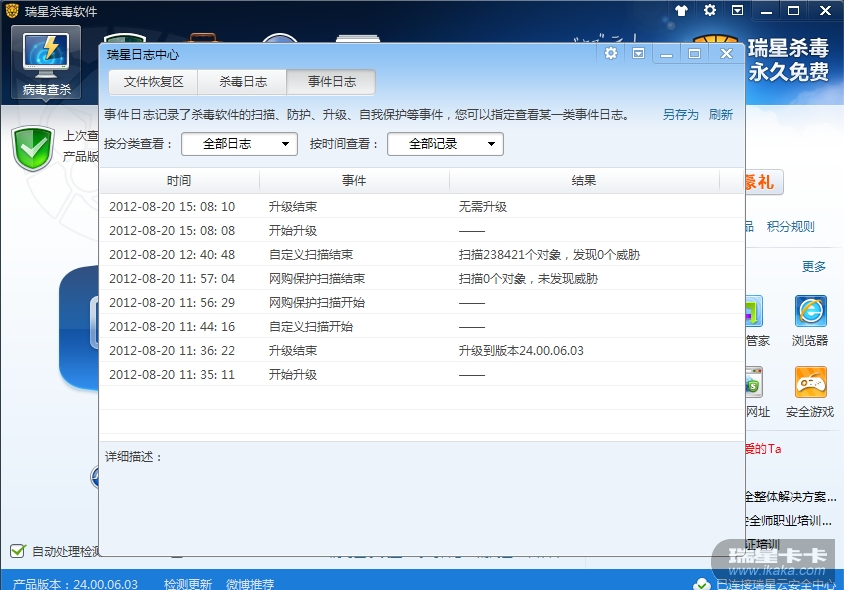Click the 另存为 save-as link
The width and height of the screenshot is (844, 590).
tap(680, 115)
